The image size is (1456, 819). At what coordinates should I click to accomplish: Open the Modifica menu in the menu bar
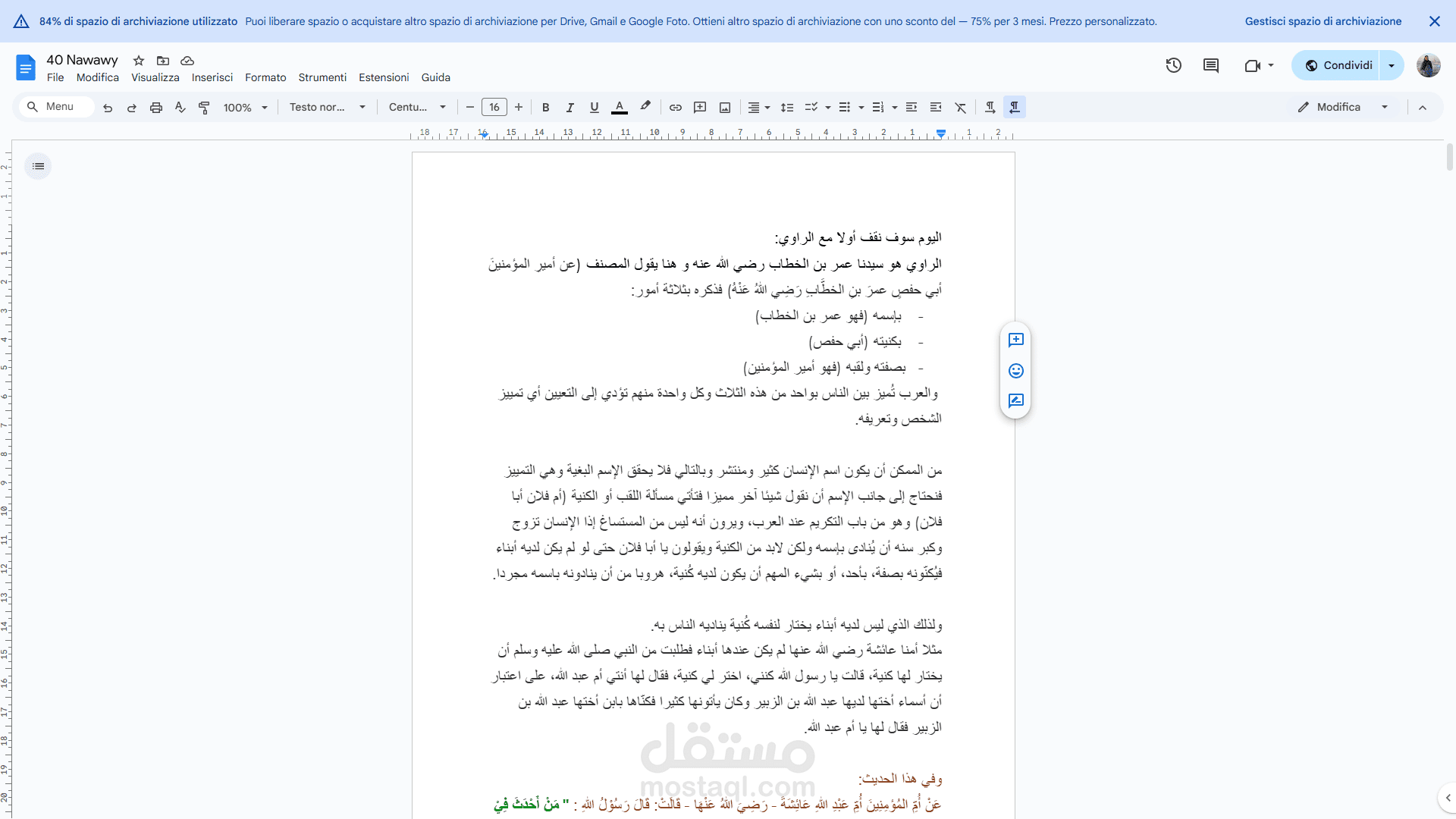[98, 77]
